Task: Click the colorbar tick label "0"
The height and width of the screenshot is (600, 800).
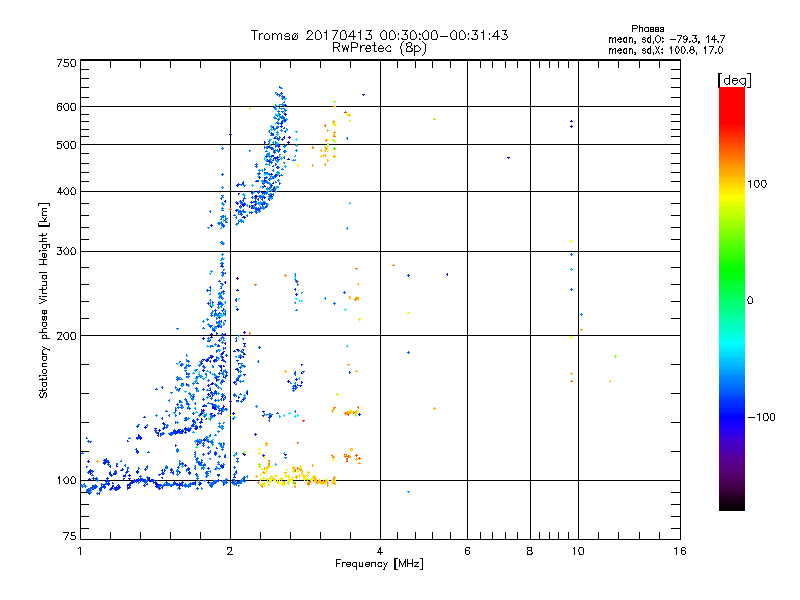Action: (x=750, y=301)
